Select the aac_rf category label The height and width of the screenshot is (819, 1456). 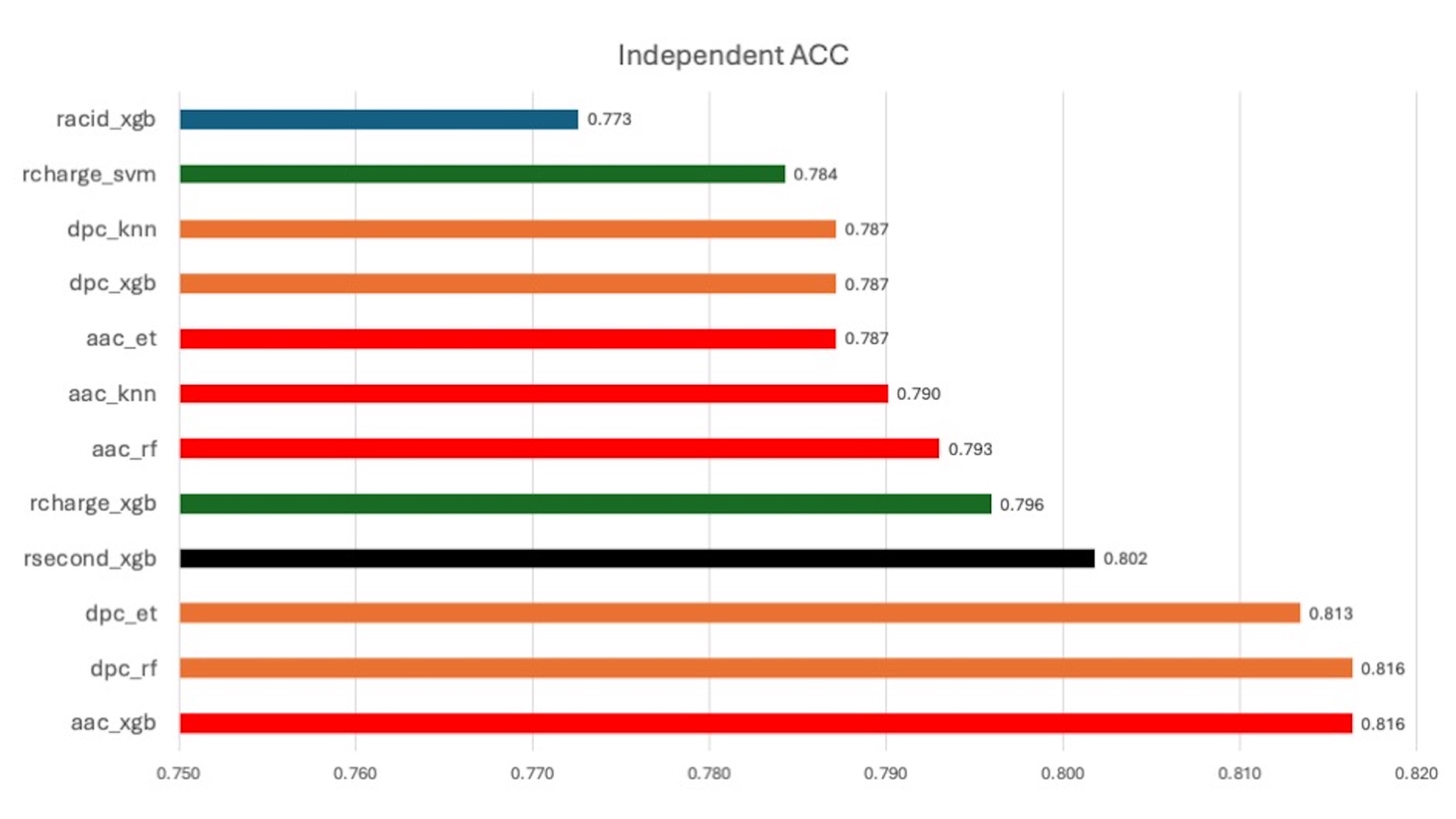click(124, 449)
